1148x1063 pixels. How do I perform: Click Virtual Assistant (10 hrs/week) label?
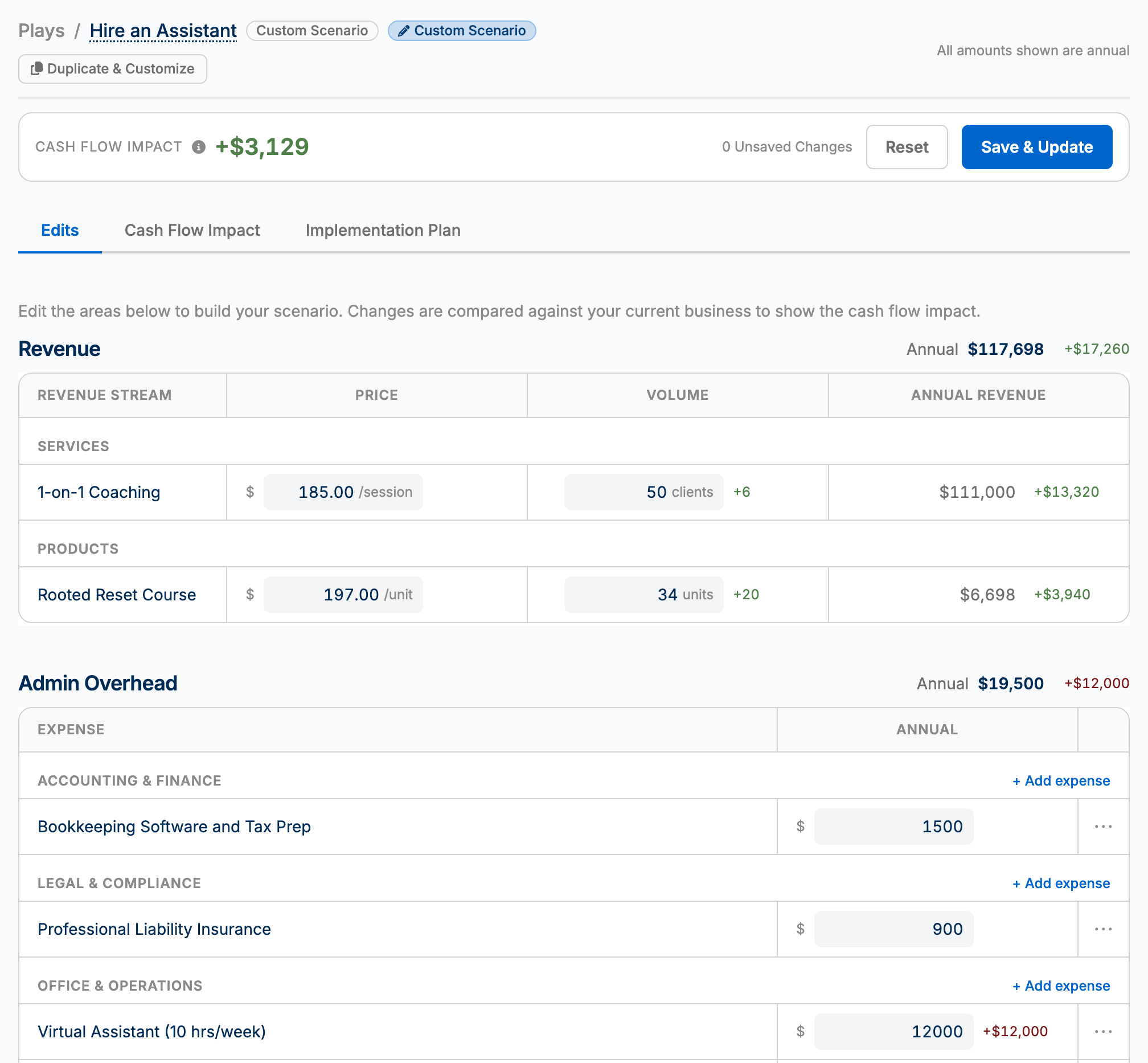(x=152, y=1031)
